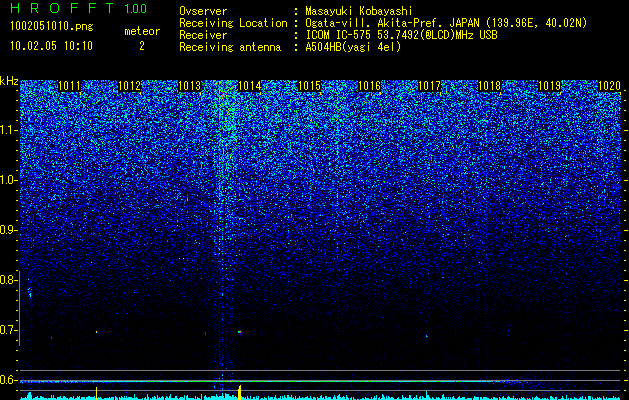The width and height of the screenshot is (629, 400).
Task: Click the bright meteor echo near 1014
Action: [x=240, y=332]
